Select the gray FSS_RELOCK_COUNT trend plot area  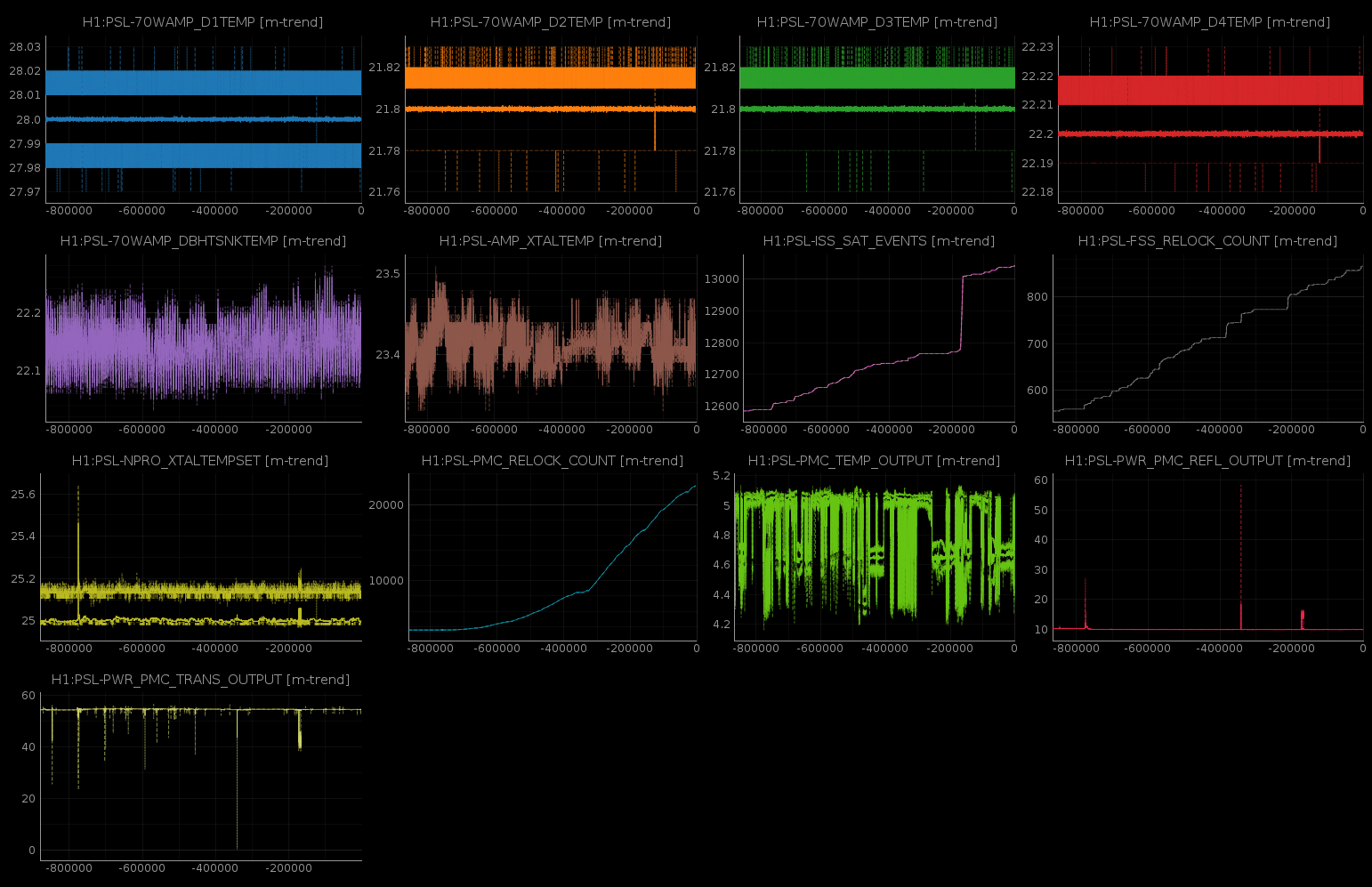1208,338
